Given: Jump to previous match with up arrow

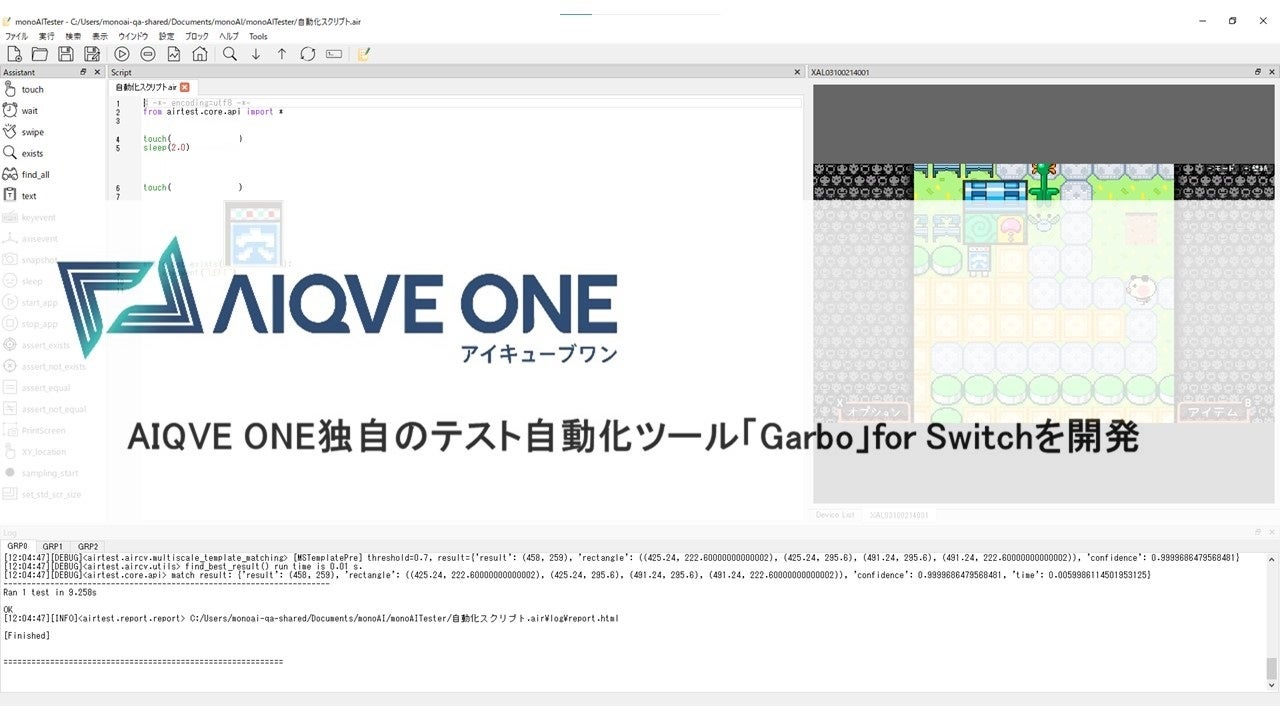Looking at the screenshot, I should [282, 54].
